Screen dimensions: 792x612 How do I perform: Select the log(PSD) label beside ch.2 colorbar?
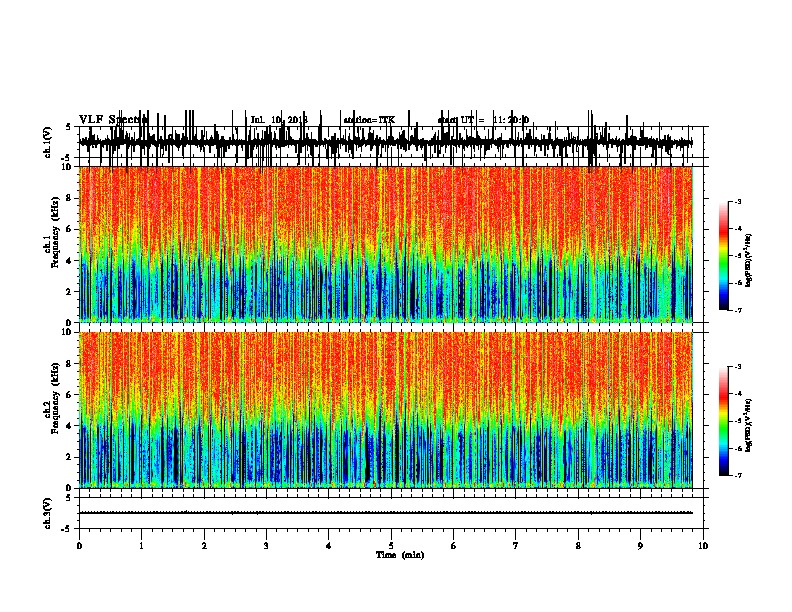[x=748, y=425]
